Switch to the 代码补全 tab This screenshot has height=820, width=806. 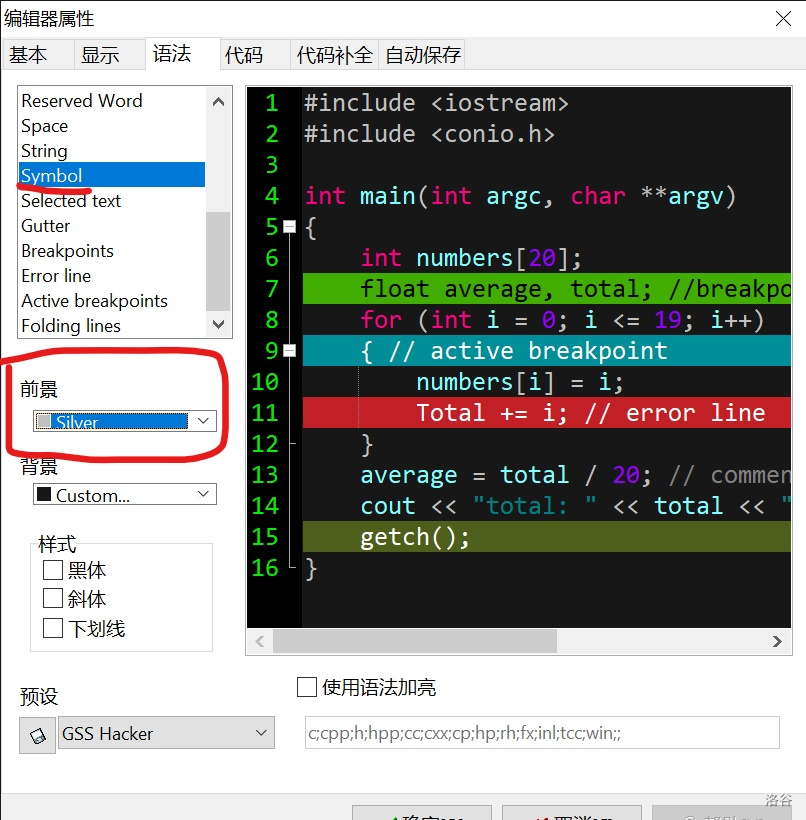334,55
